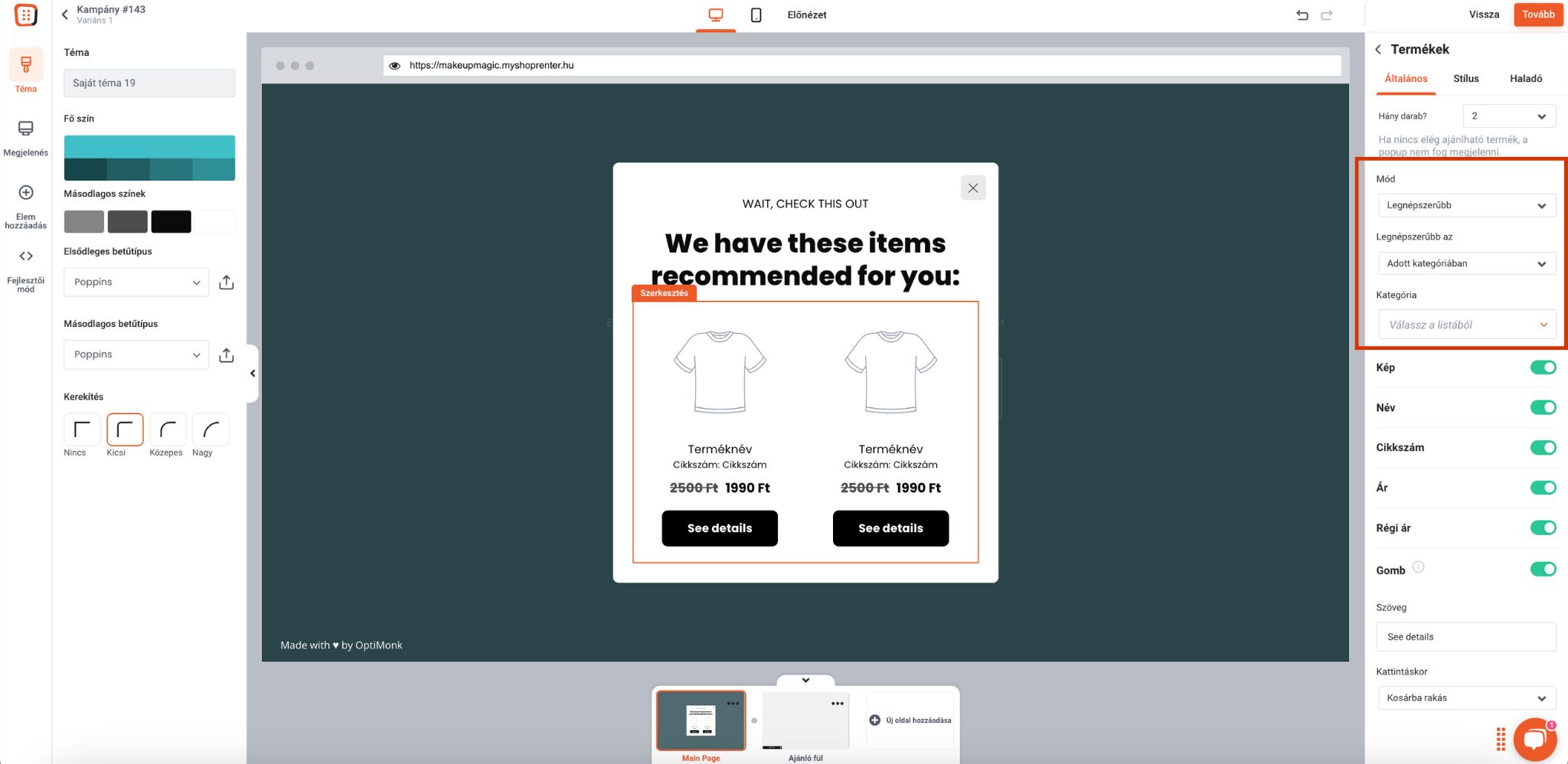Upload a font for Másodlagos betűtípus

click(227, 355)
